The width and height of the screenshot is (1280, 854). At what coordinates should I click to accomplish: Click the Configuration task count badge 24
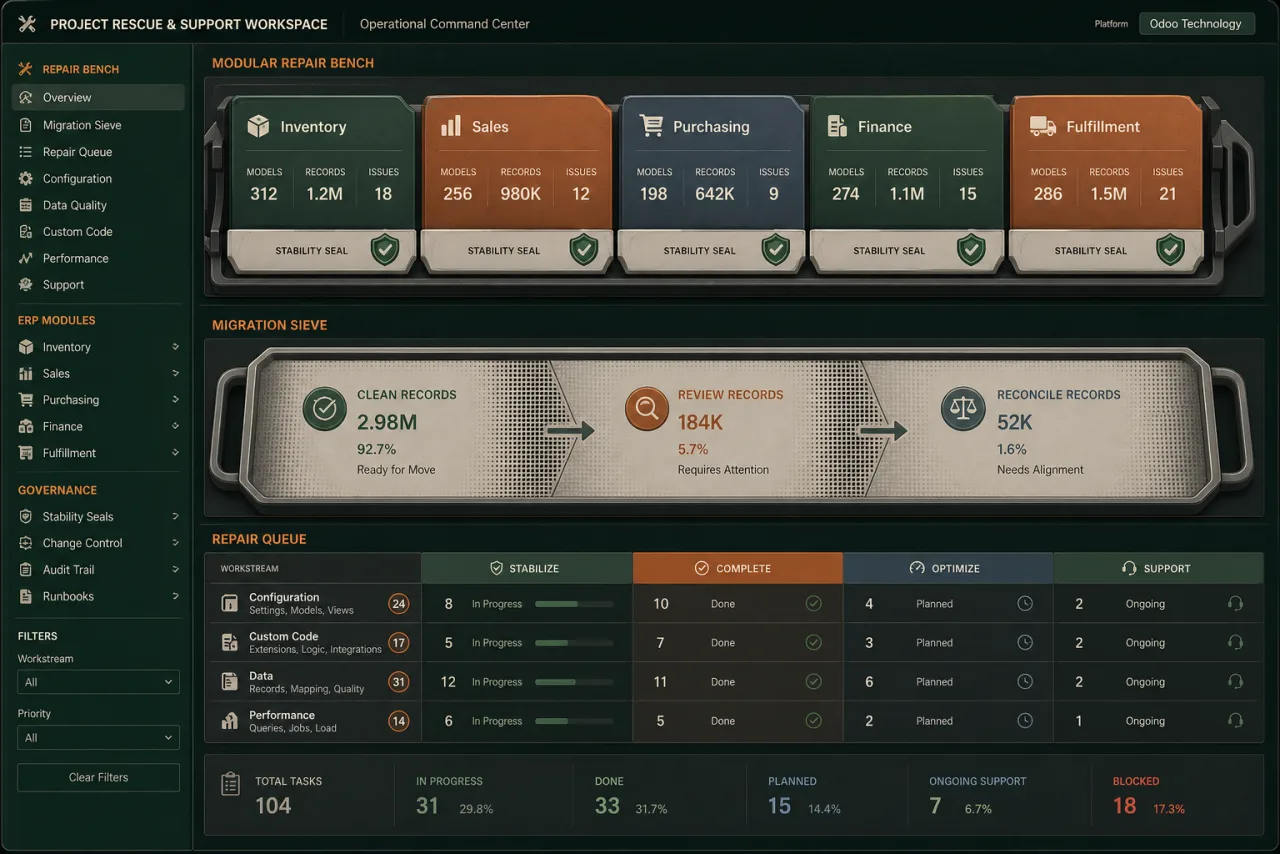(x=399, y=603)
